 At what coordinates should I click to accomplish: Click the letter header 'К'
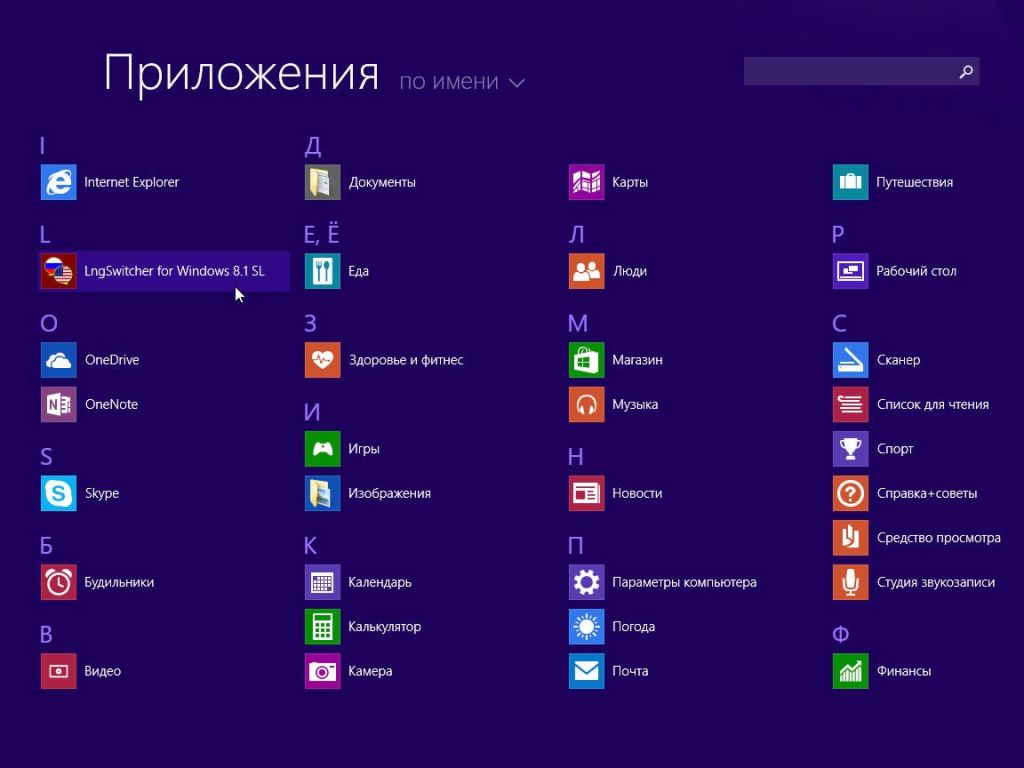310,545
